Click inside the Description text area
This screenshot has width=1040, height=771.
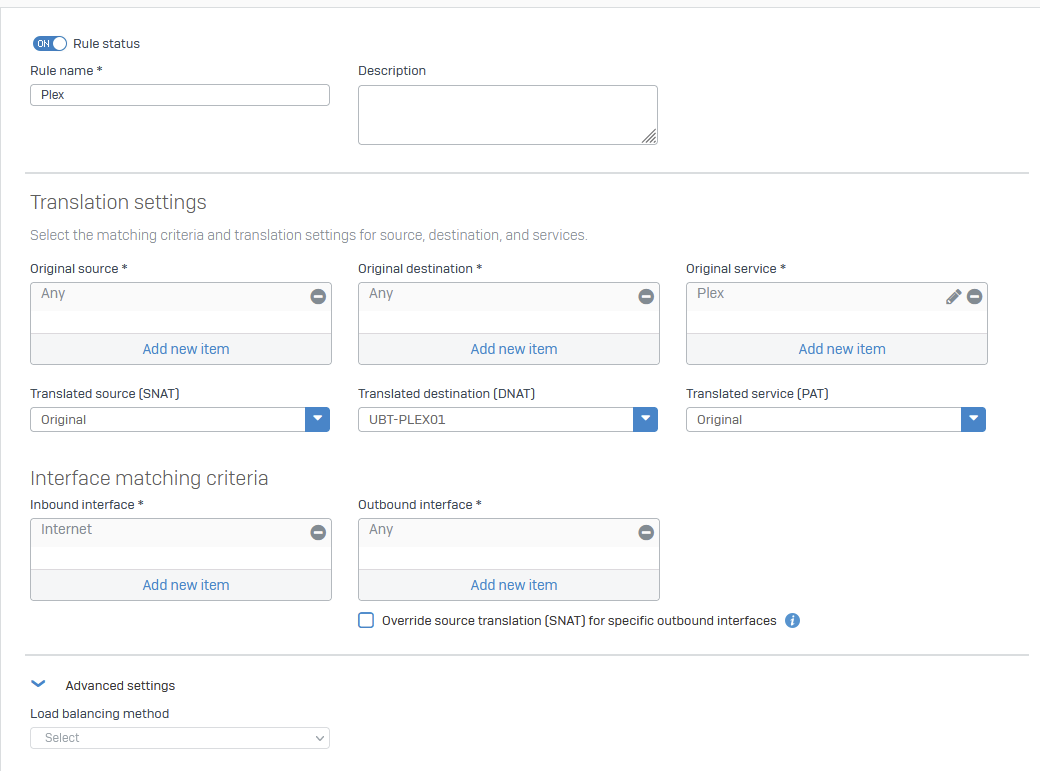pyautogui.click(x=507, y=115)
